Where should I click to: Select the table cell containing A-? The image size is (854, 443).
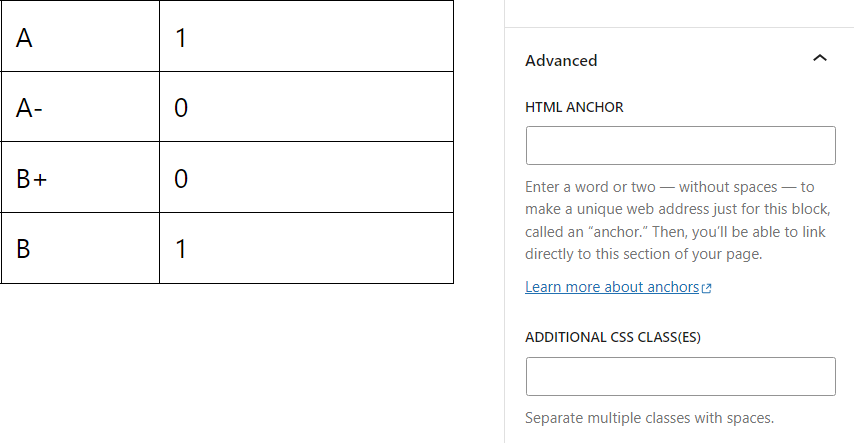80,107
